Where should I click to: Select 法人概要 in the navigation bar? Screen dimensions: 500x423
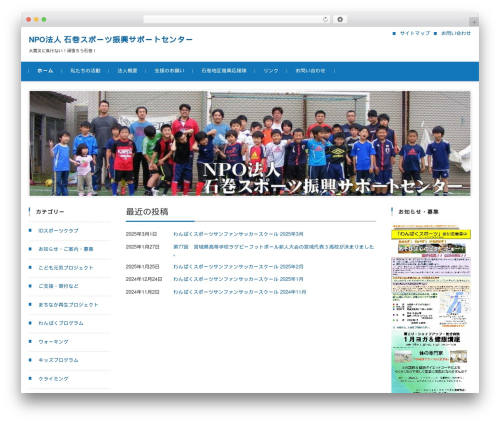(x=127, y=71)
